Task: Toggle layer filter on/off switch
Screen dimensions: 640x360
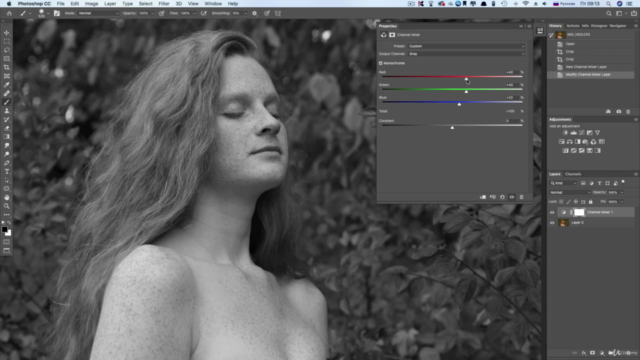Action: (x=623, y=182)
